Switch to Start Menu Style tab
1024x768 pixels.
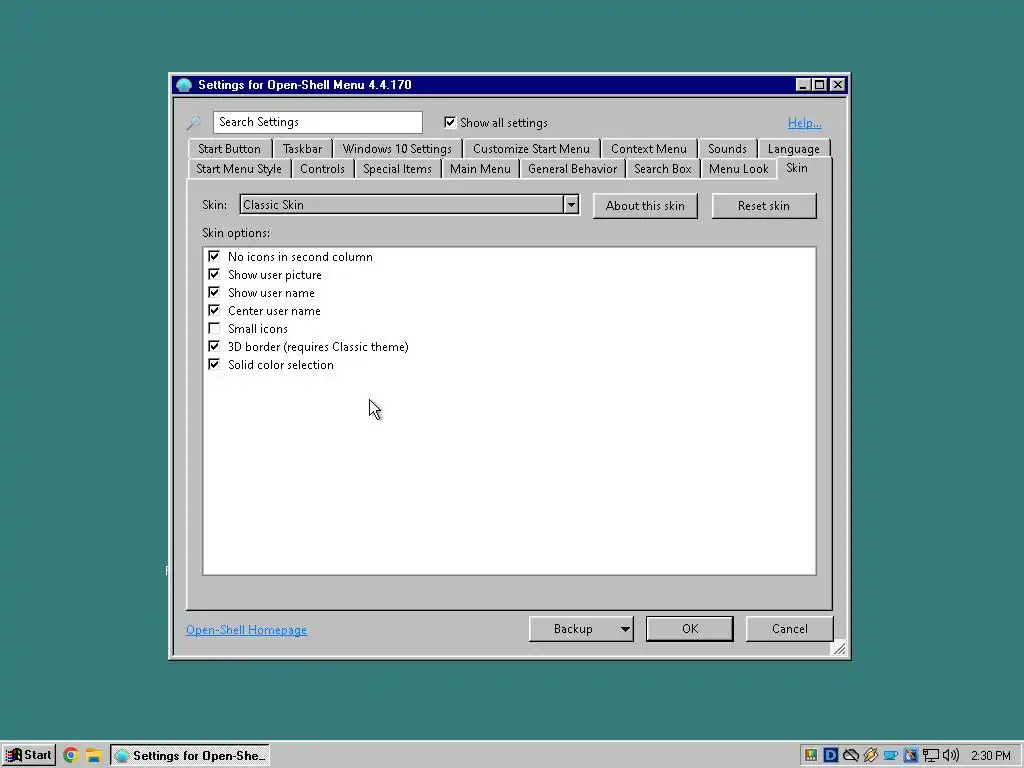pos(239,169)
